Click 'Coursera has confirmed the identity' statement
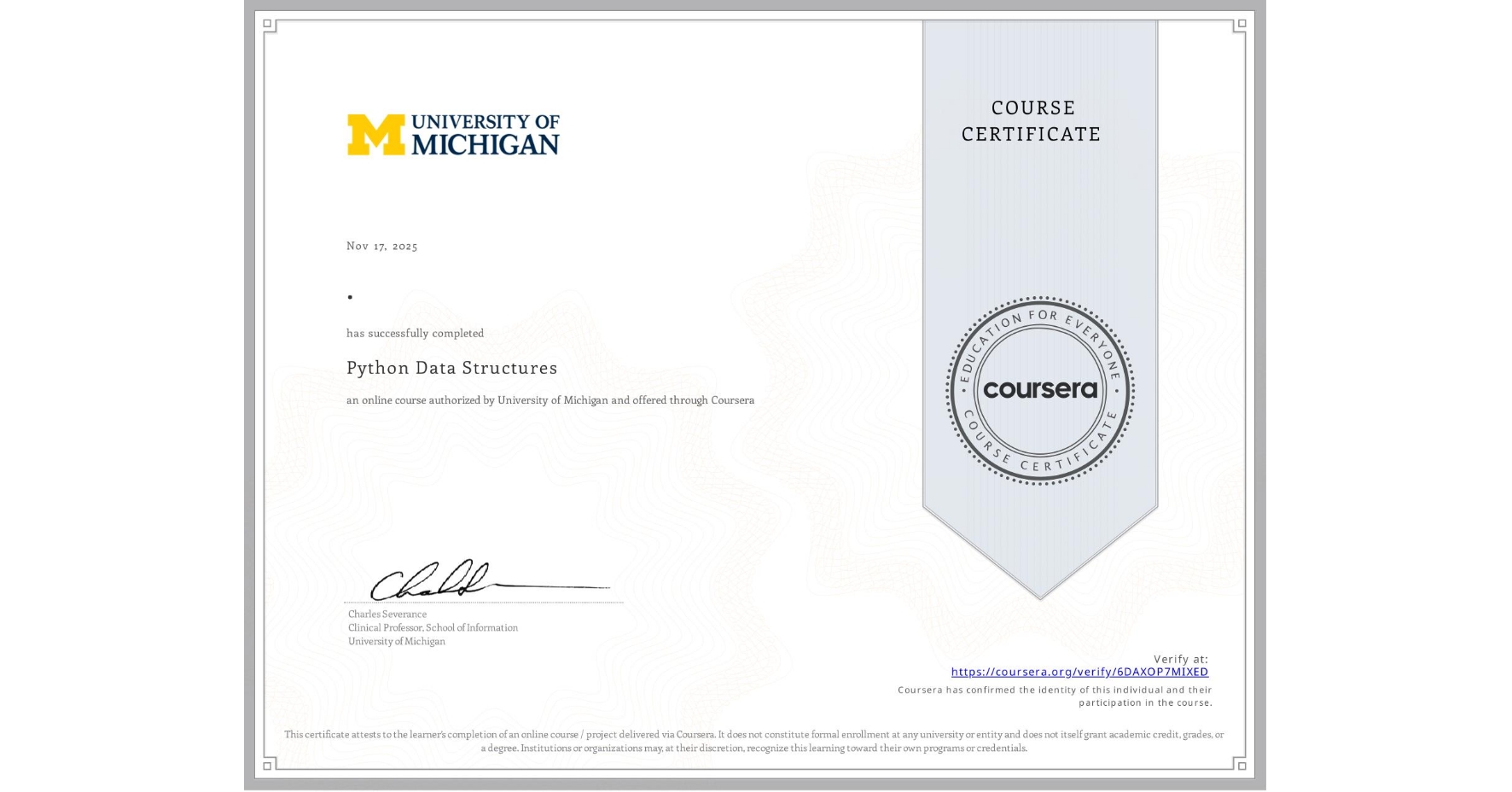Screen dimensions: 1512x792 (1055, 696)
